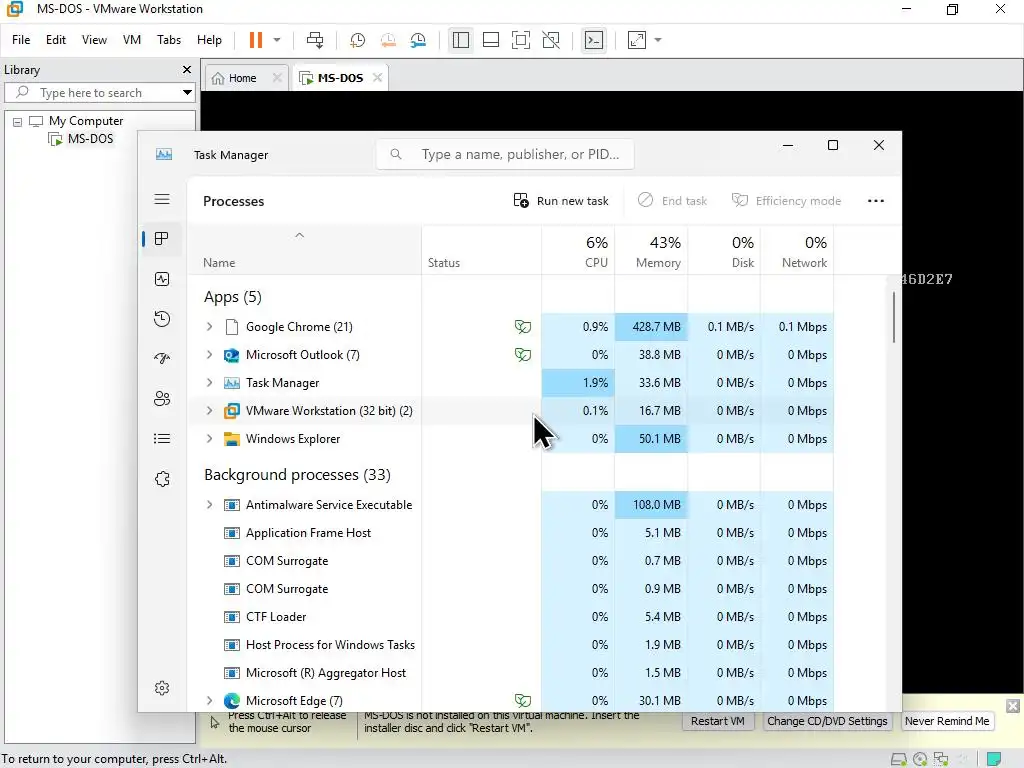Expand the Microsoft Edge (7) process group
1024x768 pixels.
[209, 701]
